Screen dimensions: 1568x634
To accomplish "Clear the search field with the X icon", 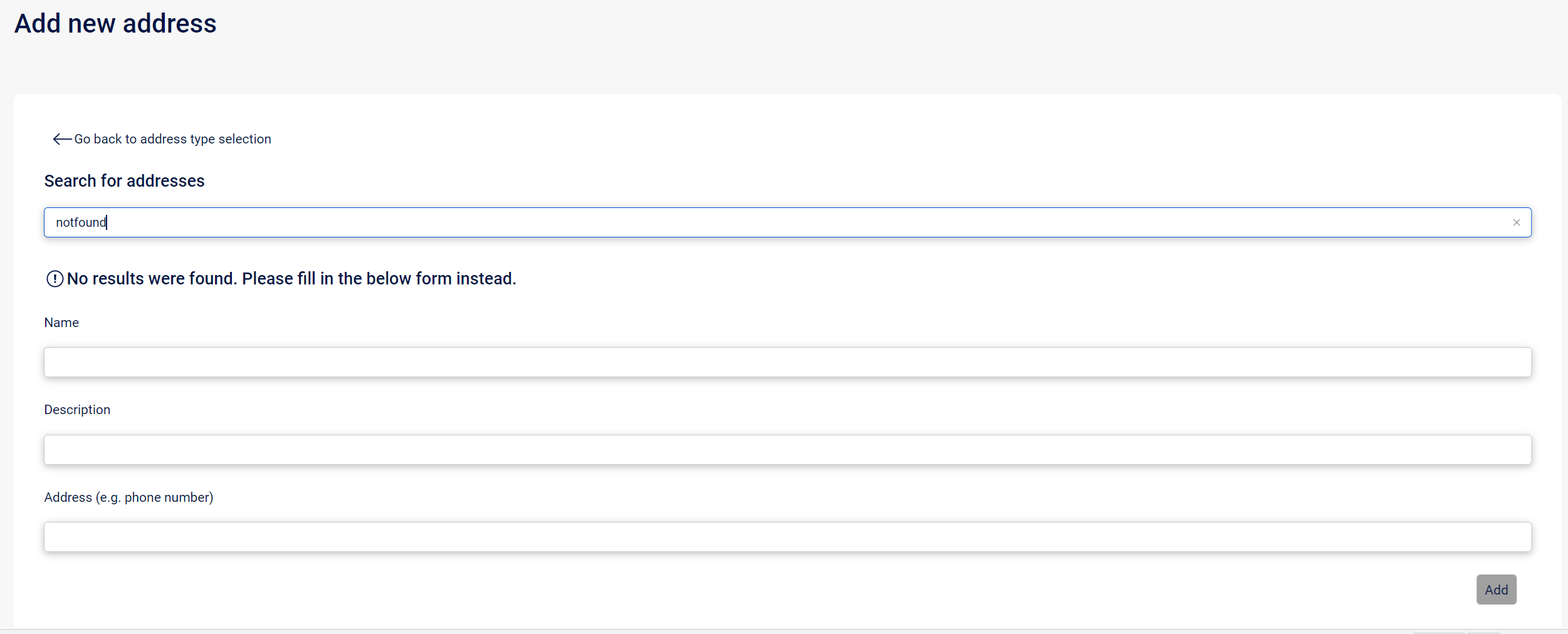I will (x=1516, y=222).
